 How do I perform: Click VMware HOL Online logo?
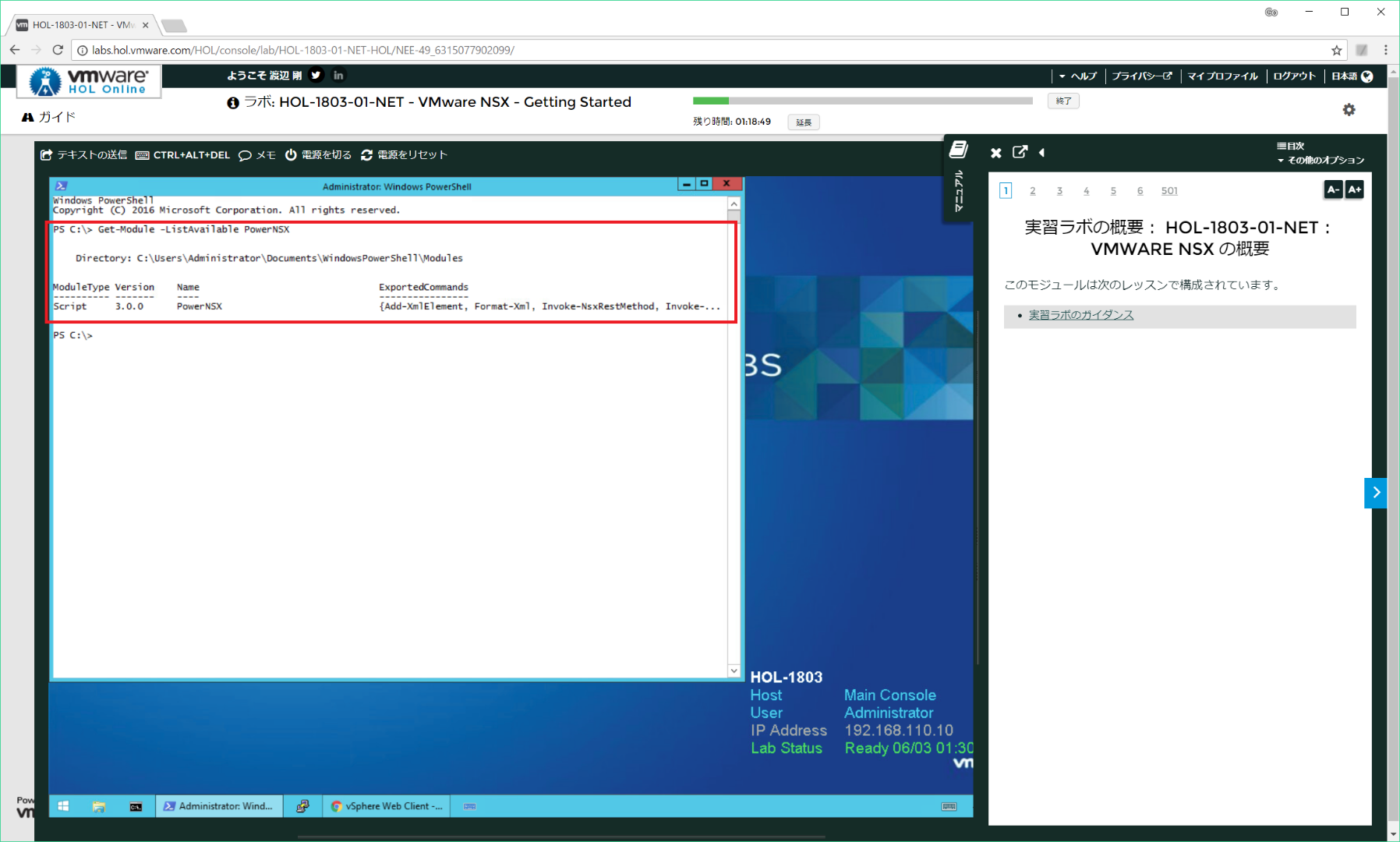[89, 81]
